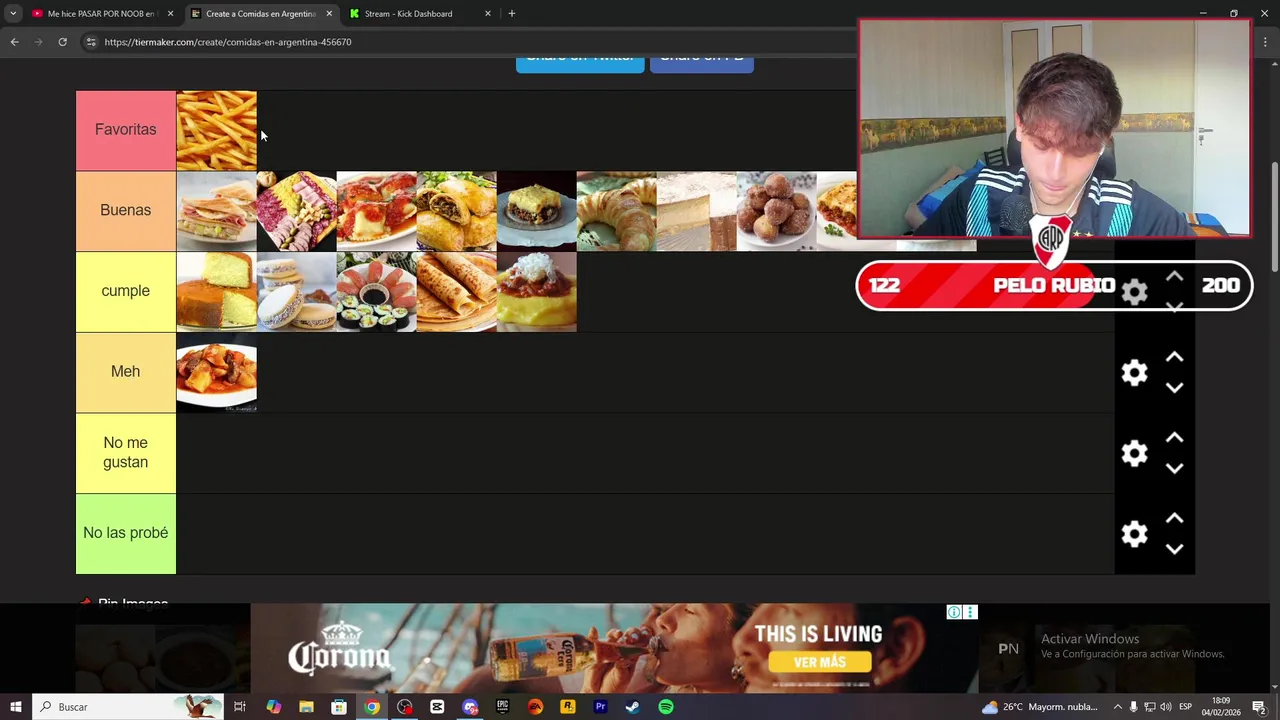Image resolution: width=1280 pixels, height=720 pixels.
Task: Move No me gustan row down
Action: click(x=1175, y=469)
